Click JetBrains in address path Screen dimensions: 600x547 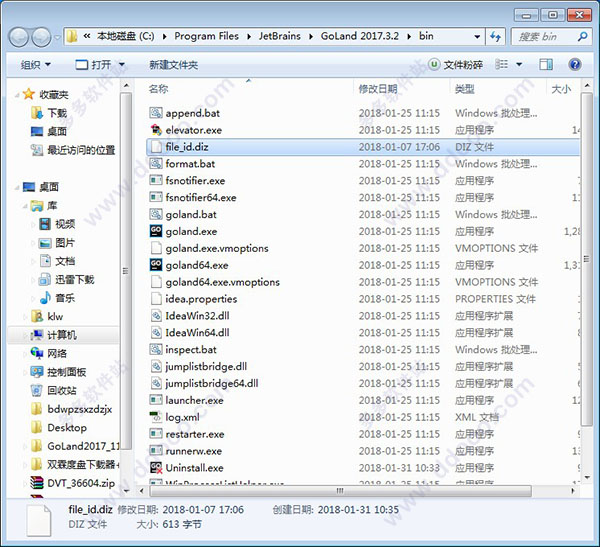pos(280,36)
